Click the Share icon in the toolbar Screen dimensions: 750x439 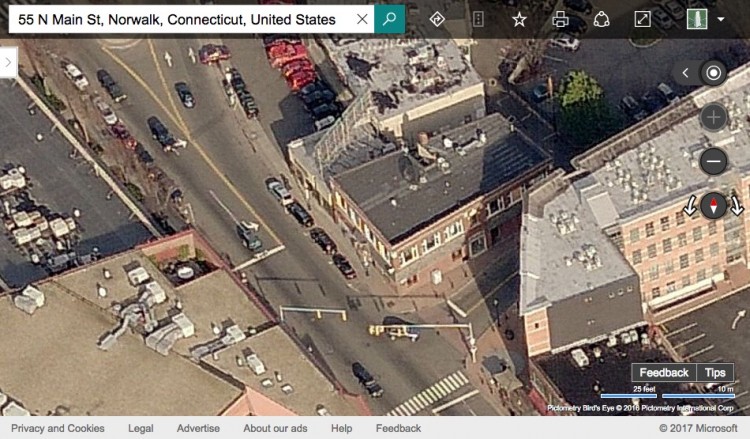601,19
